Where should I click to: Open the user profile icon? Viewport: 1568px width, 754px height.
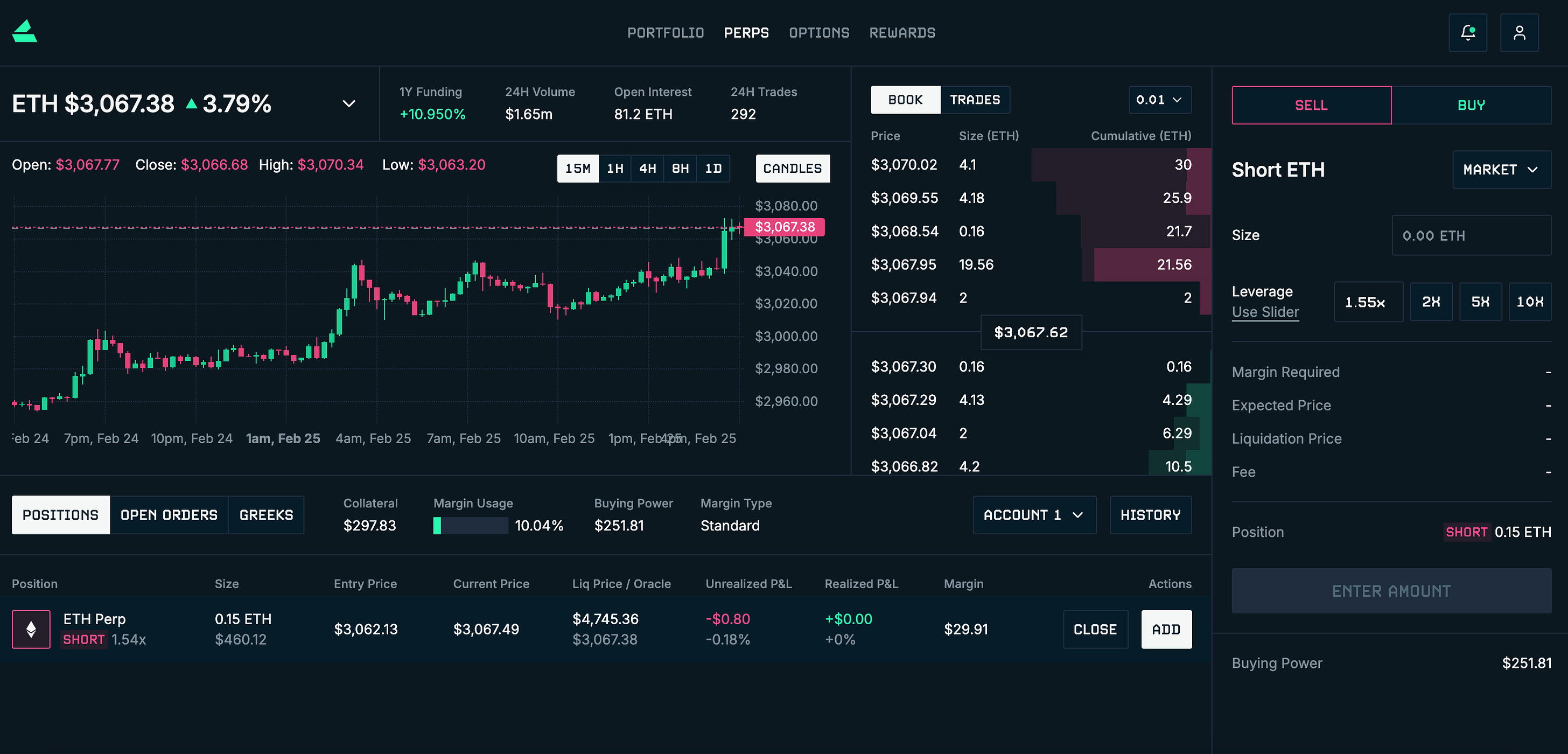[x=1520, y=33]
